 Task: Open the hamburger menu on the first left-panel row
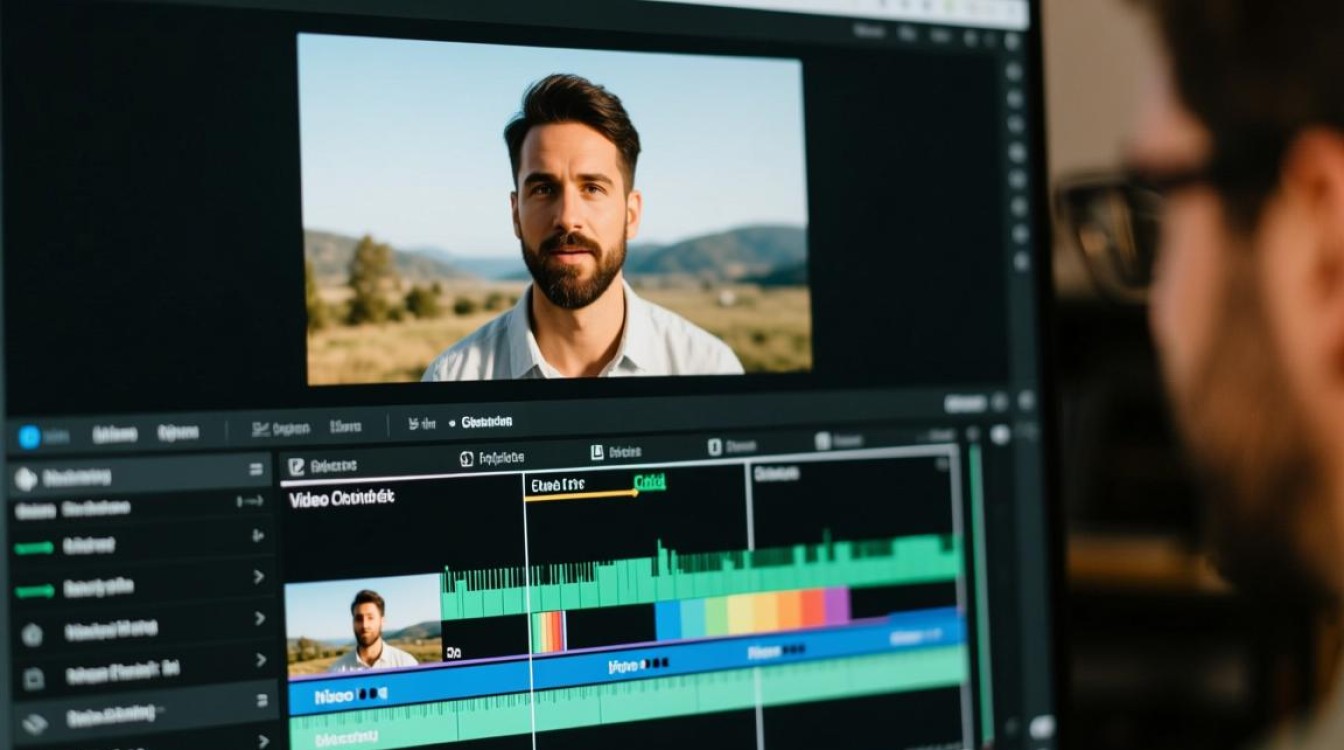(255, 469)
